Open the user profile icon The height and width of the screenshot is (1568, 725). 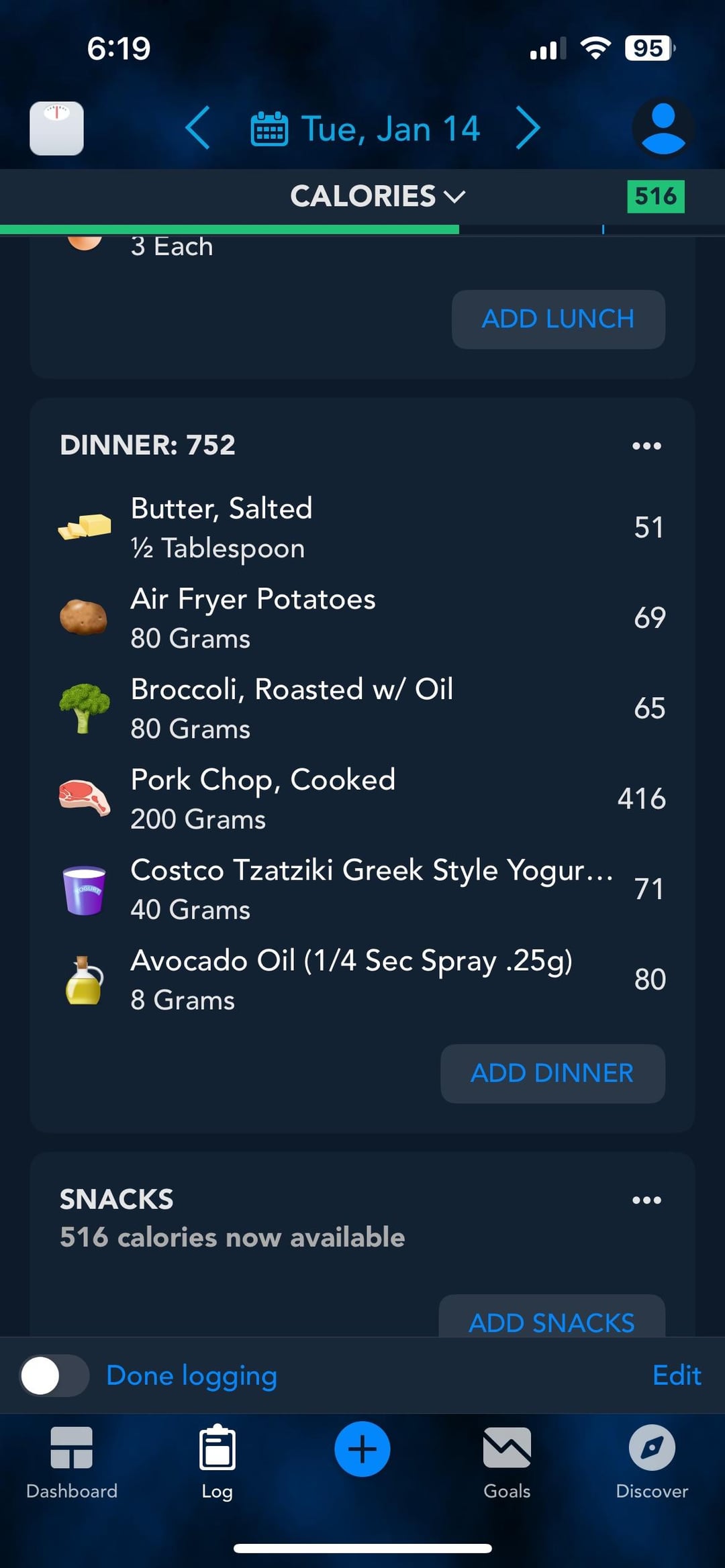(663, 128)
